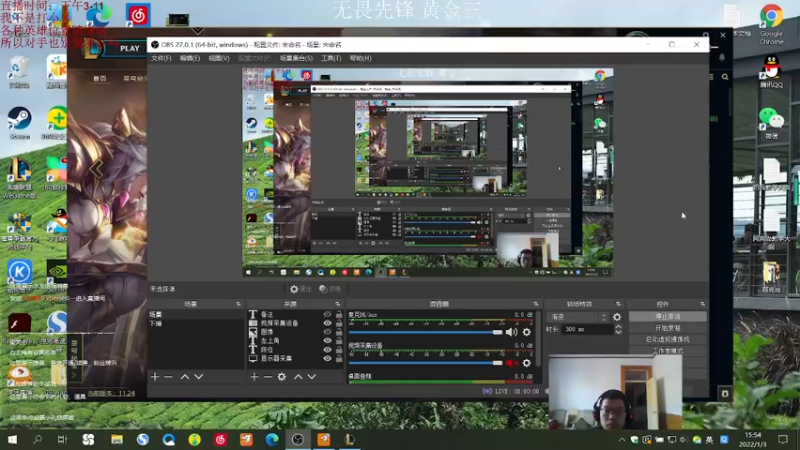Open audio settings gear for 视频采集设备 mixer channel
The height and width of the screenshot is (450, 800).
(527, 363)
